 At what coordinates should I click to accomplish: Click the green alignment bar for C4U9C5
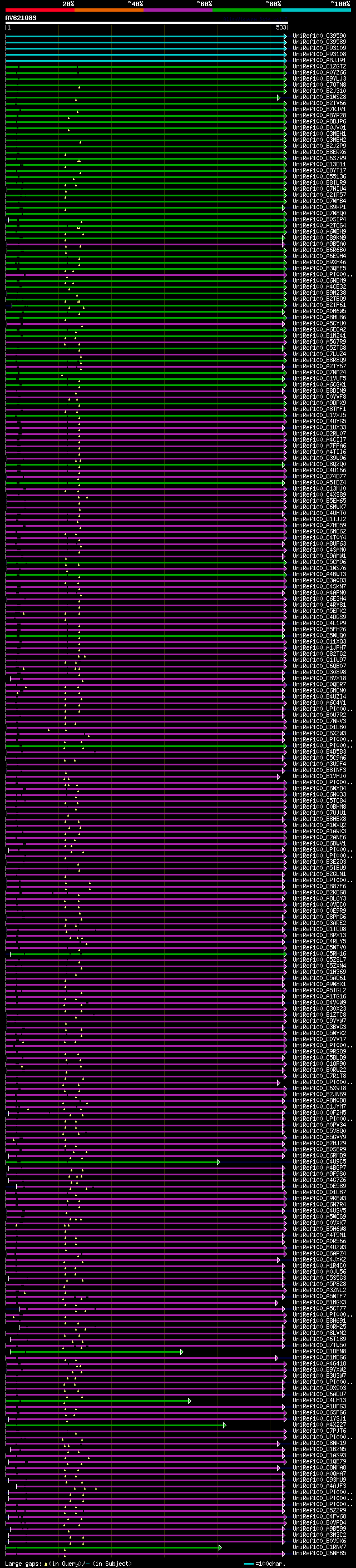pyautogui.click(x=112, y=1162)
